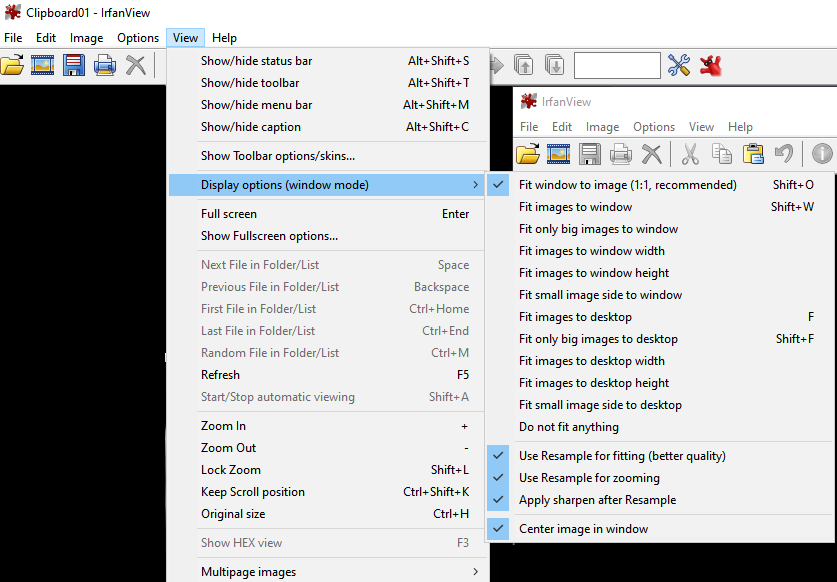837x582 pixels.
Task: Select Fit images to desktop width
Action: [x=660, y=361]
